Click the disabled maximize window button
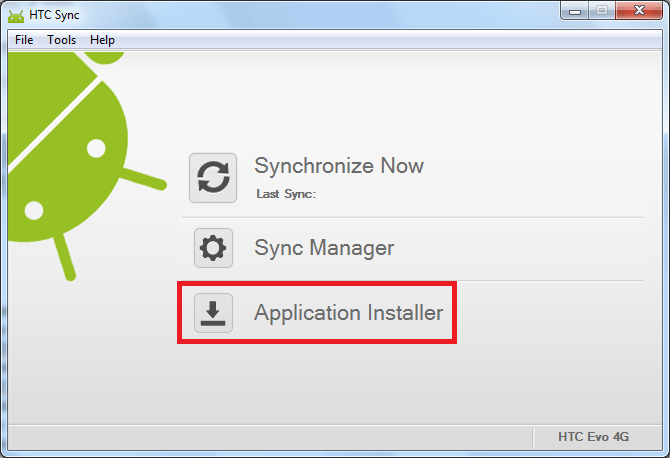This screenshot has width=670, height=458. coord(602,11)
